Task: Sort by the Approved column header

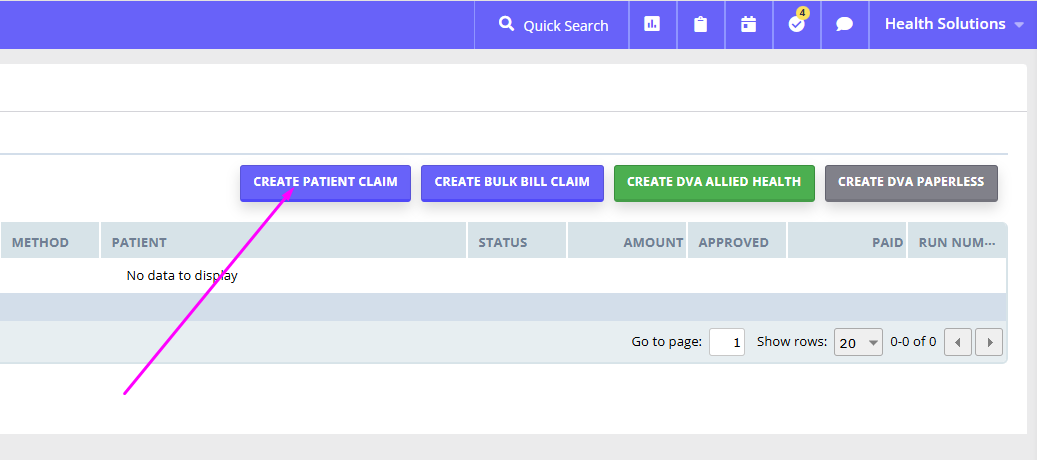Action: click(x=737, y=243)
